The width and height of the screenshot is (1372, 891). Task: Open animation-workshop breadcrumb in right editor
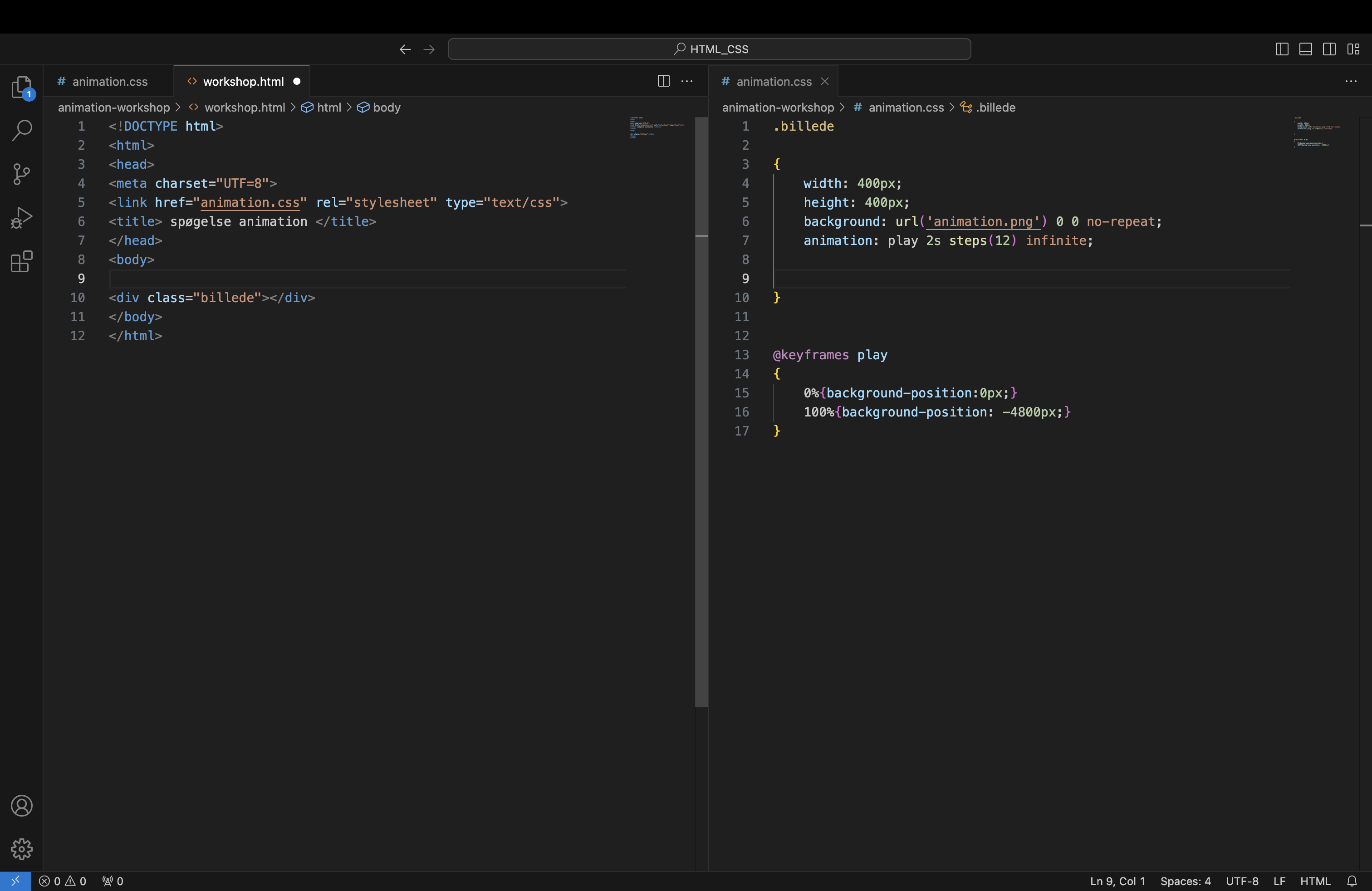point(778,107)
